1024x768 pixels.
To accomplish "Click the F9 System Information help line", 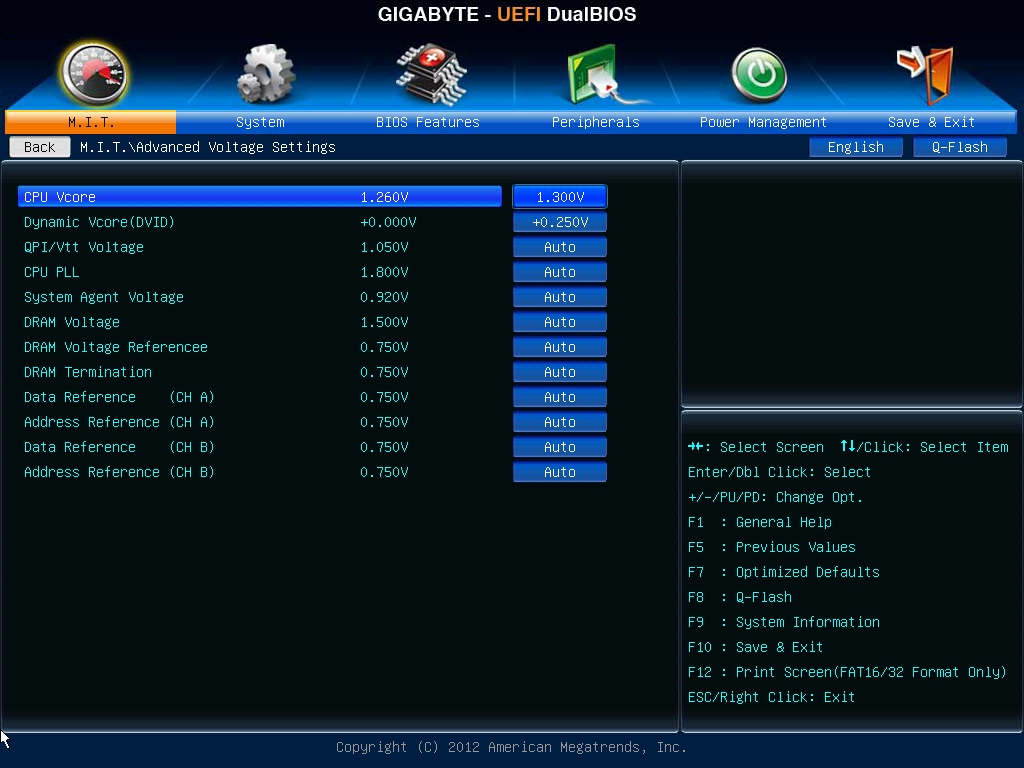I will [x=784, y=622].
